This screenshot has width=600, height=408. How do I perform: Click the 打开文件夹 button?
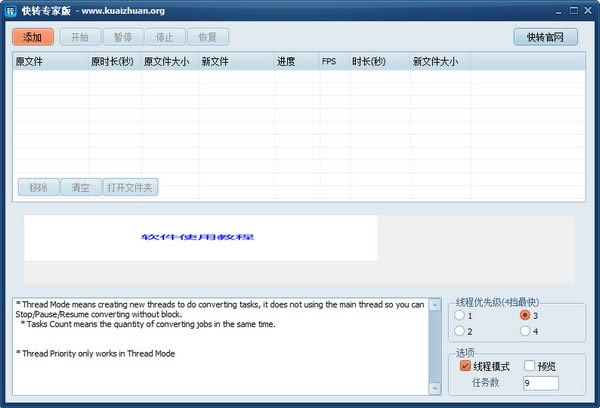pyautogui.click(x=130, y=188)
